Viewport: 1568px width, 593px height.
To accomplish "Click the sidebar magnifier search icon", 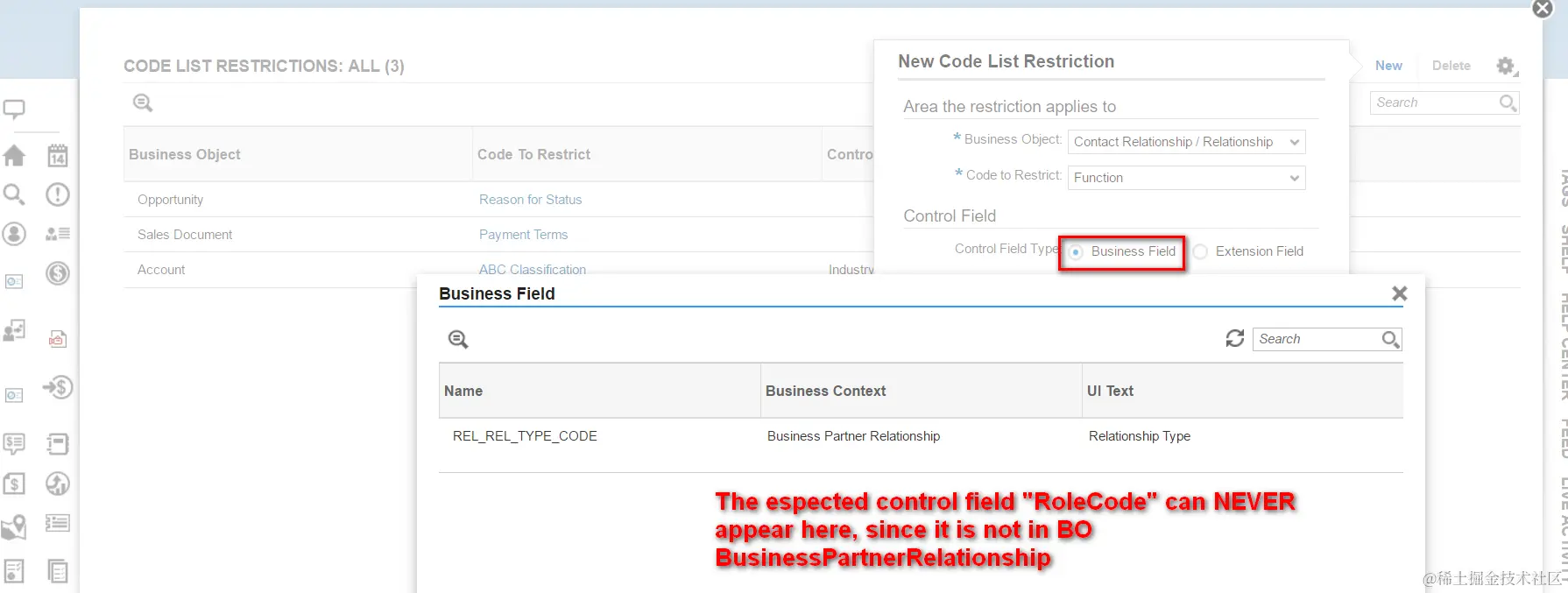I will point(14,194).
